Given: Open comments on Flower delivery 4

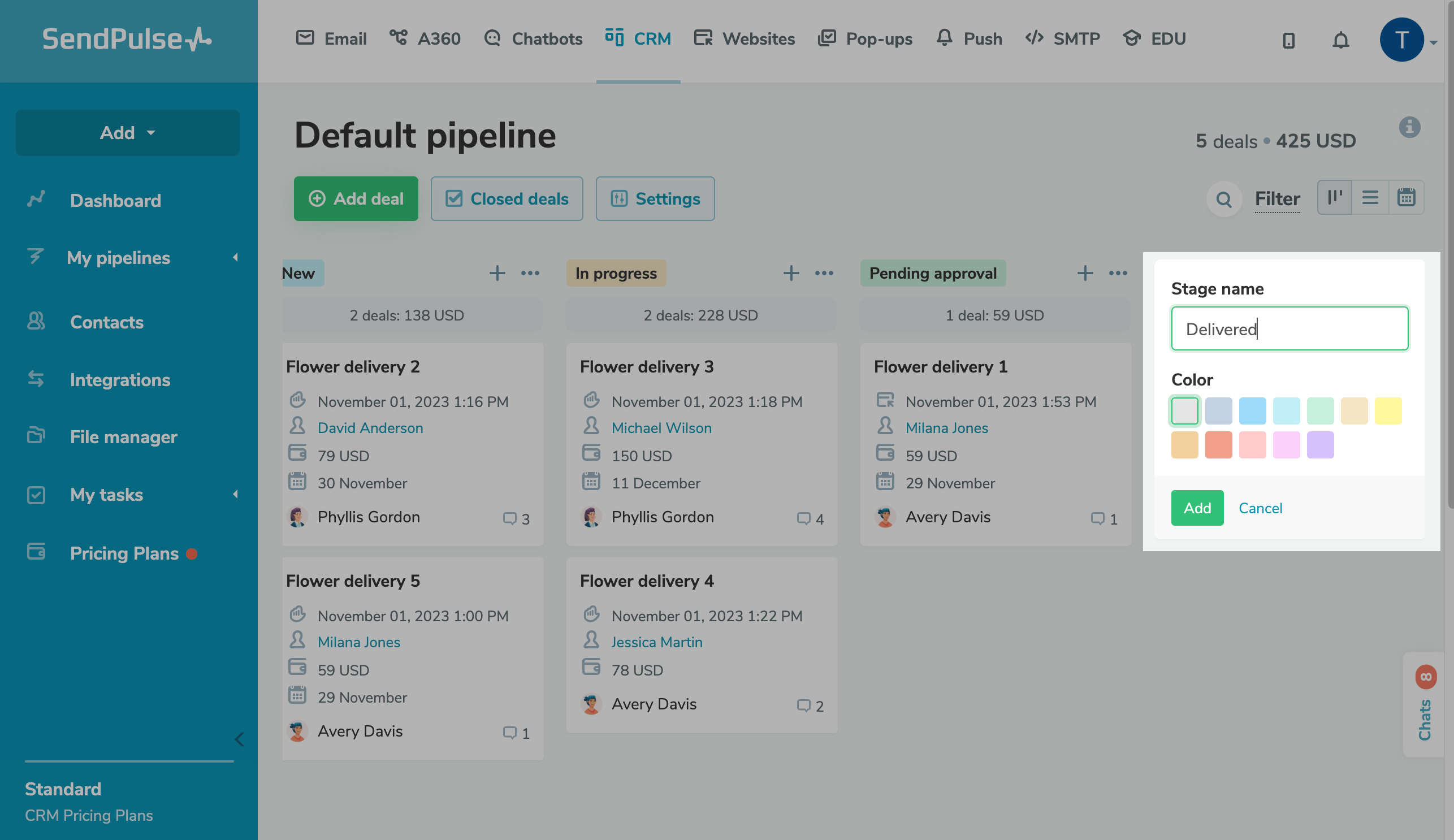Looking at the screenshot, I should pyautogui.click(x=810, y=705).
